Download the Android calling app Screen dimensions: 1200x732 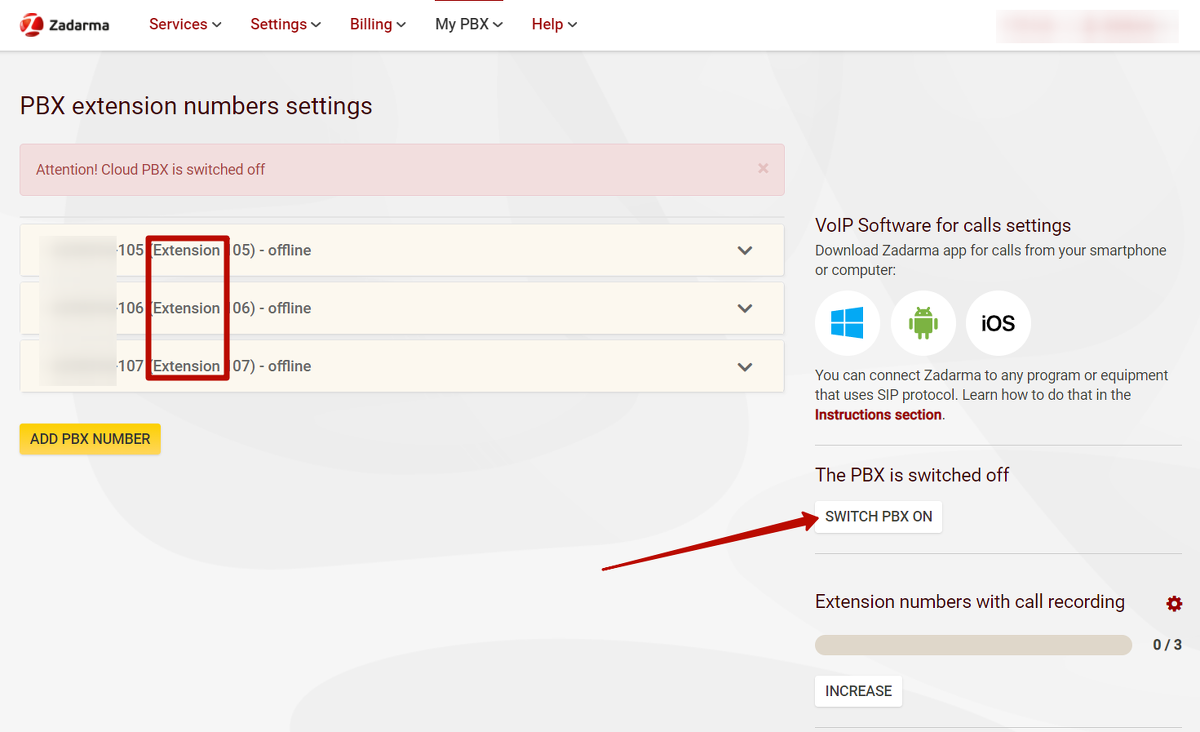[x=923, y=323]
